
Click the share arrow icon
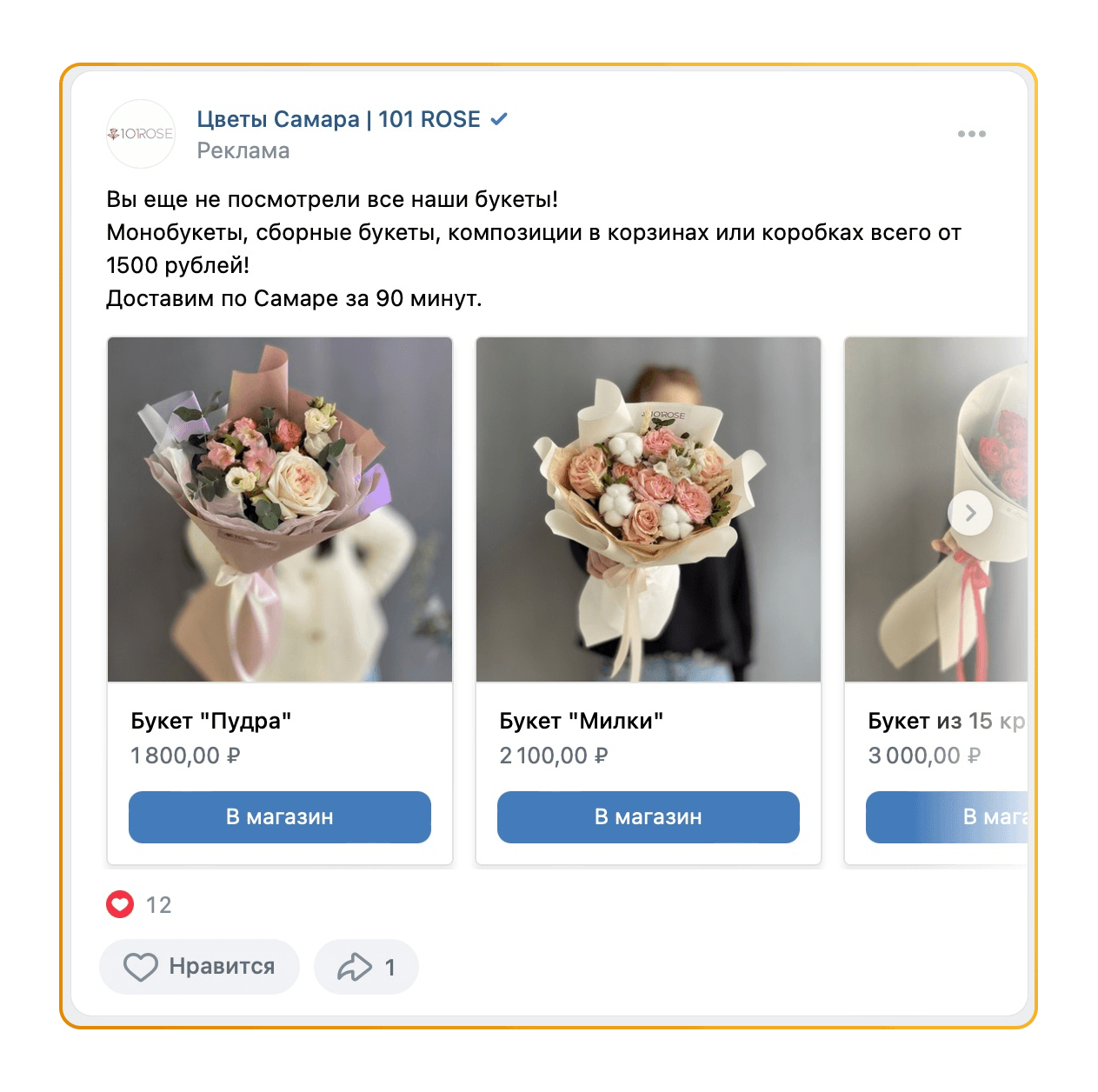[355, 967]
